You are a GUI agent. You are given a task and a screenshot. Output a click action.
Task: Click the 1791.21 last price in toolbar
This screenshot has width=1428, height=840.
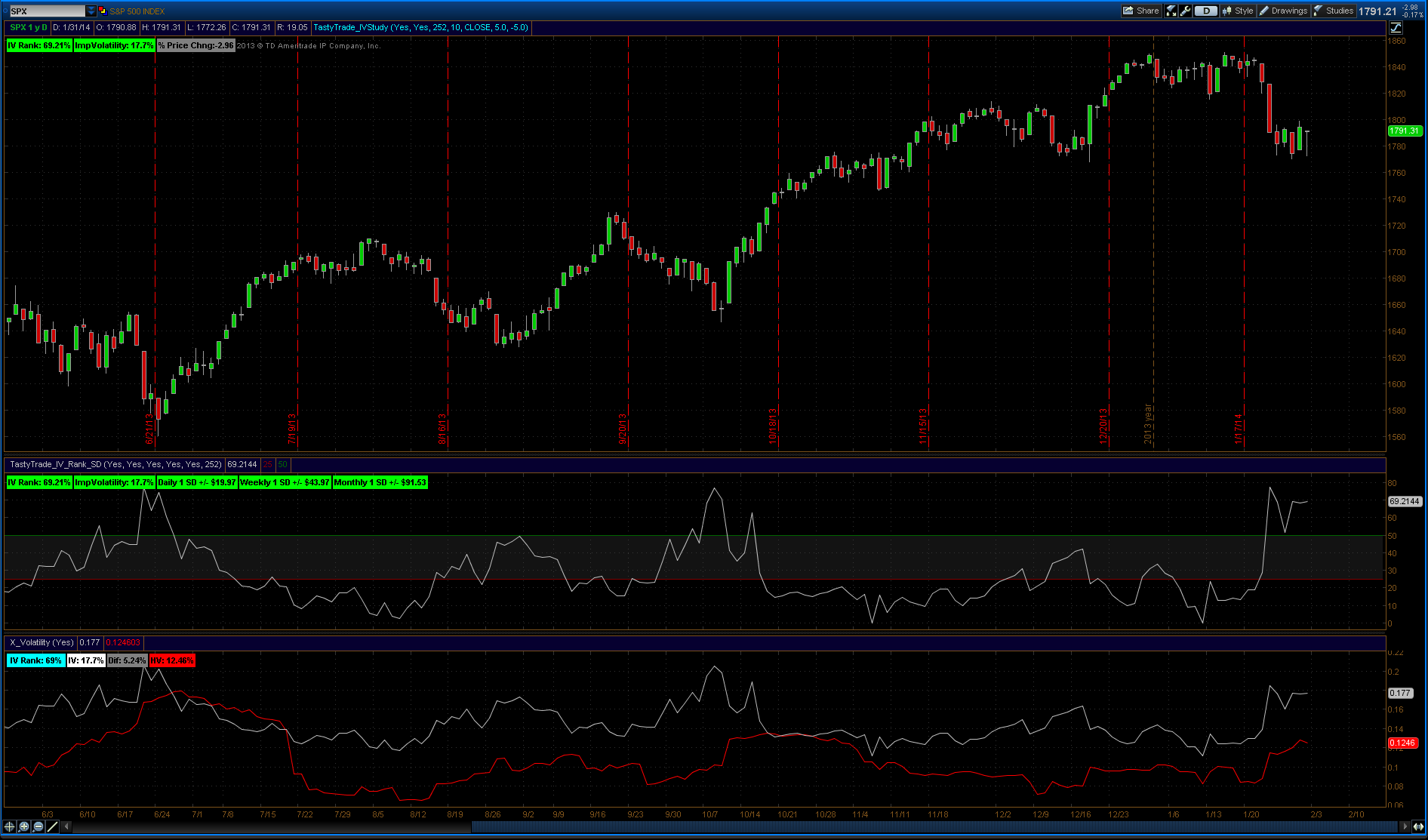[1377, 11]
